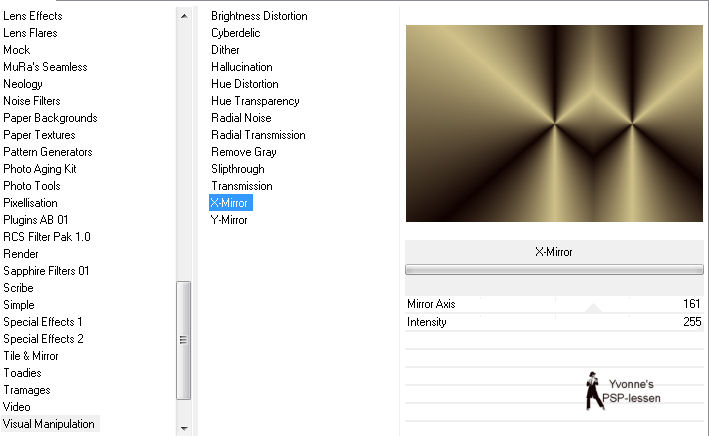Select Radial Transmission filter
Screen dimensions: 709x436
click(x=258, y=135)
